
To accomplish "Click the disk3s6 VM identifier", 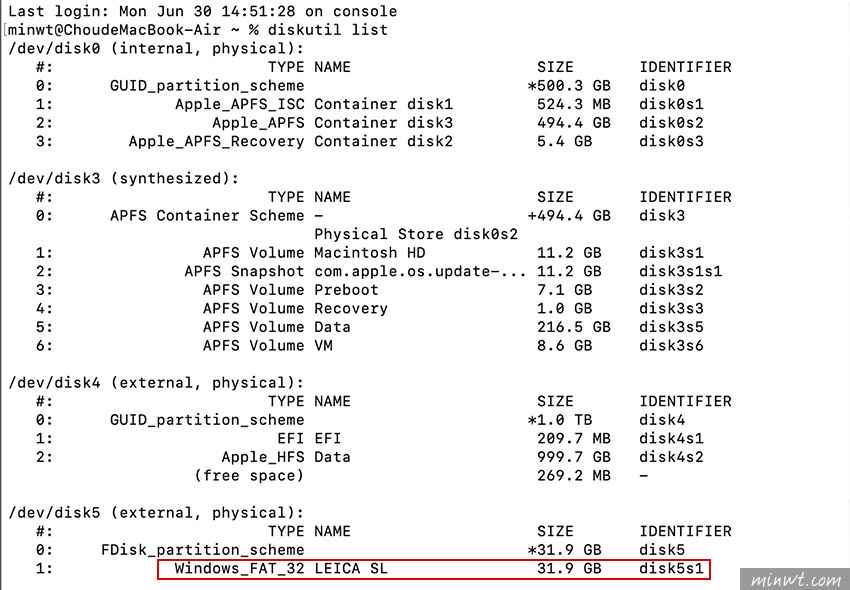I will (x=671, y=345).
